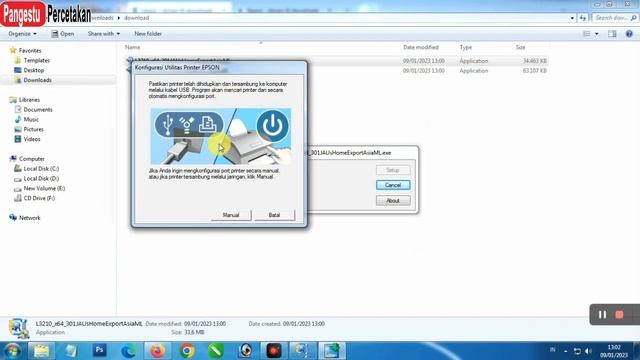The image size is (640, 360).
Task: Open the Organize dropdown menu
Action: tap(22, 34)
